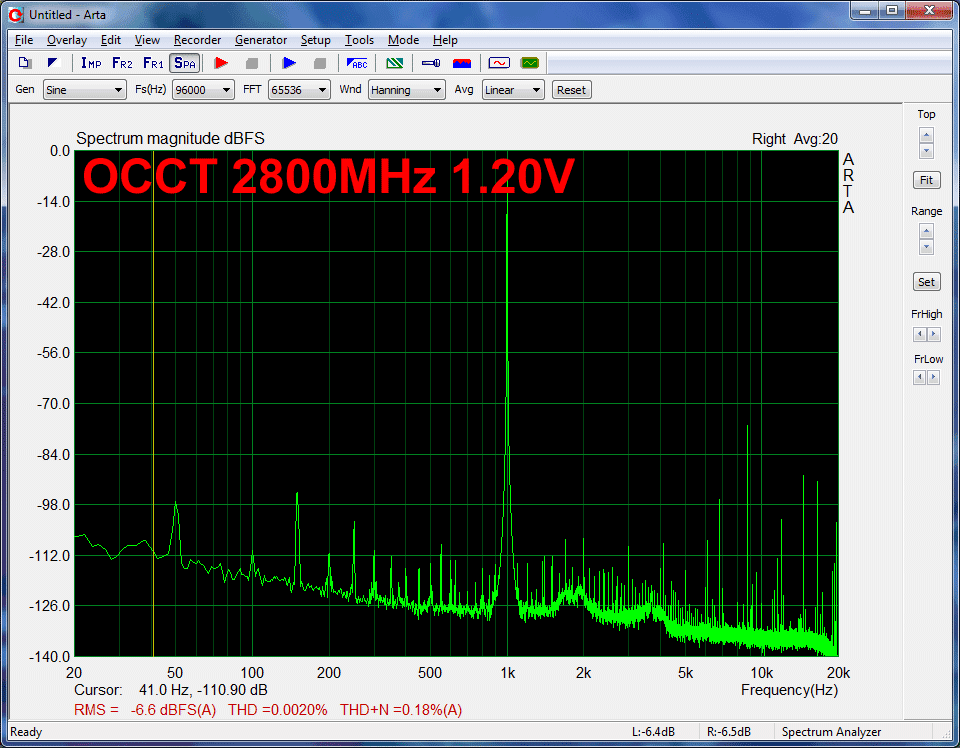Open the Edit menu
Image resolution: width=960 pixels, height=748 pixels.
pyautogui.click(x=111, y=40)
